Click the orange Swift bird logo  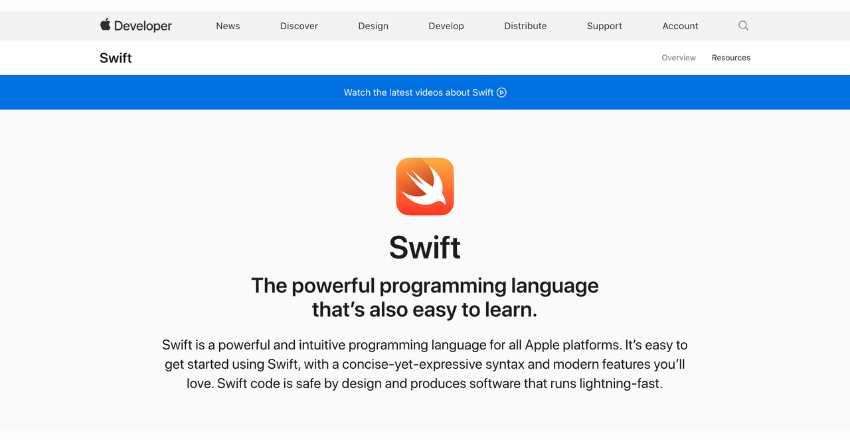point(425,186)
